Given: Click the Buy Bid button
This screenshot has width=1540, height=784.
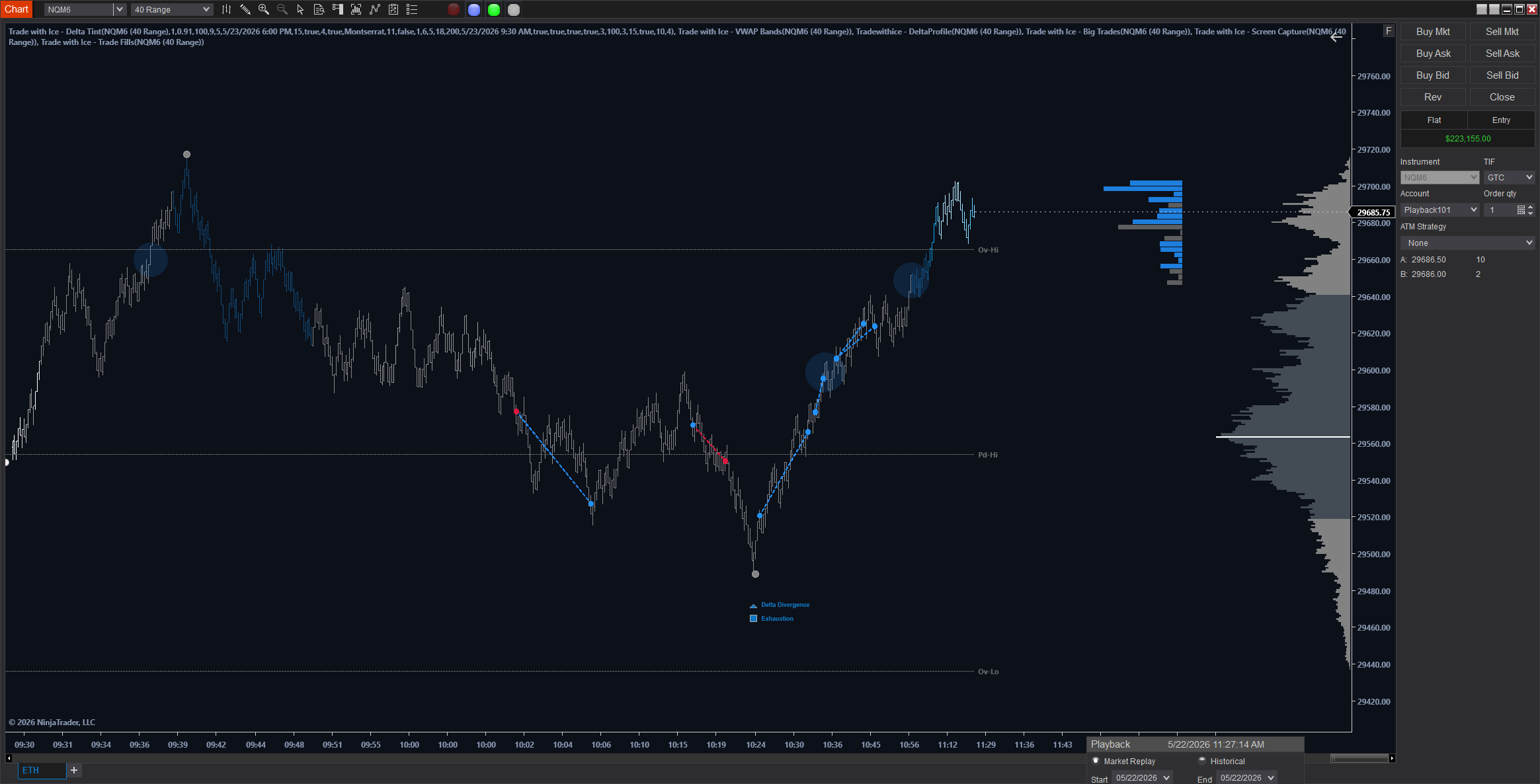Looking at the screenshot, I should point(1433,75).
